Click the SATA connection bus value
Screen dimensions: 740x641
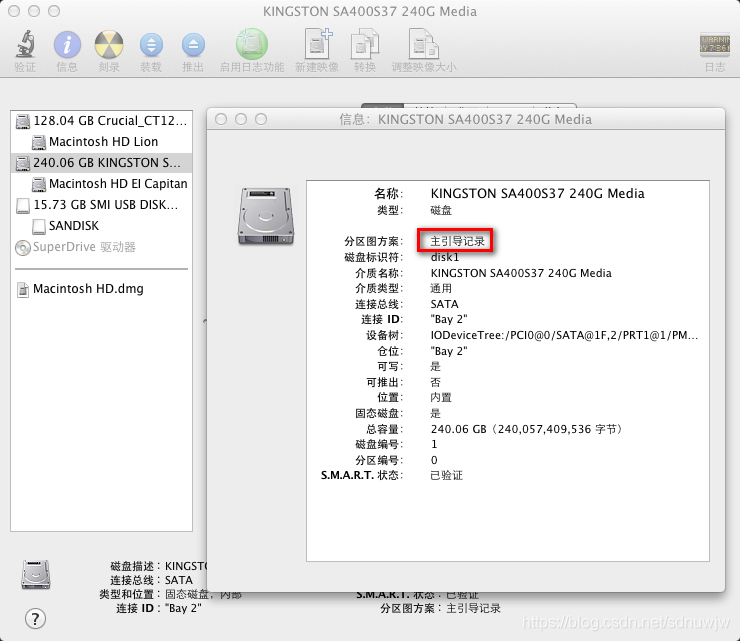coord(444,304)
